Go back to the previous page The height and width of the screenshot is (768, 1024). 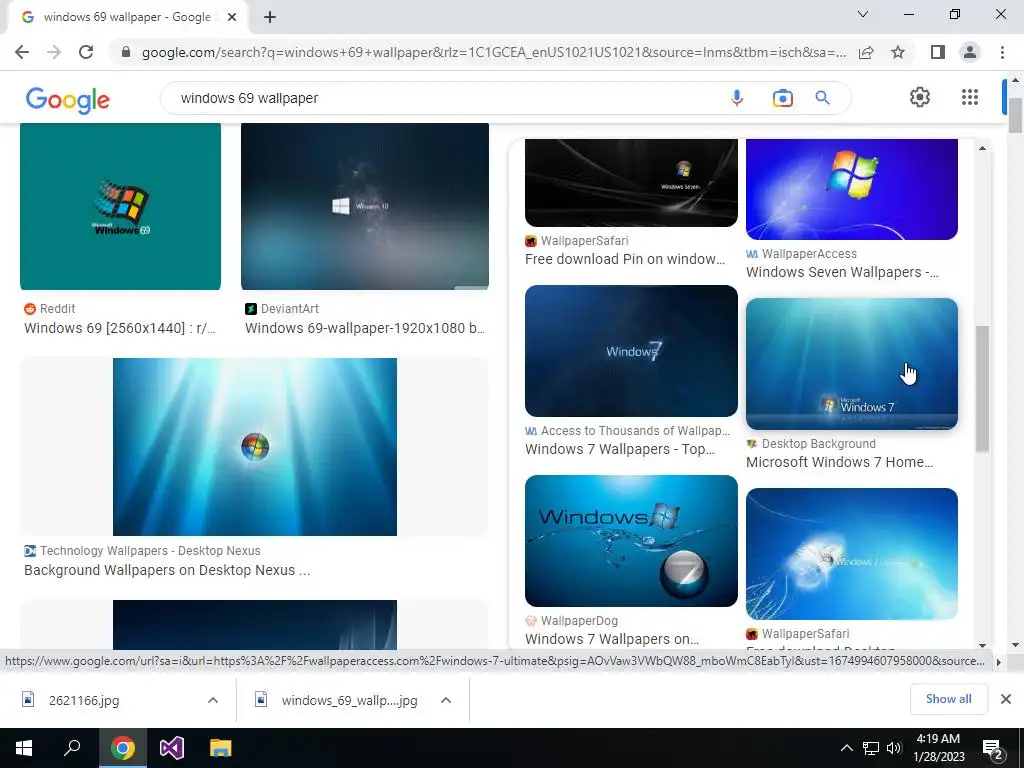pyautogui.click(x=22, y=52)
